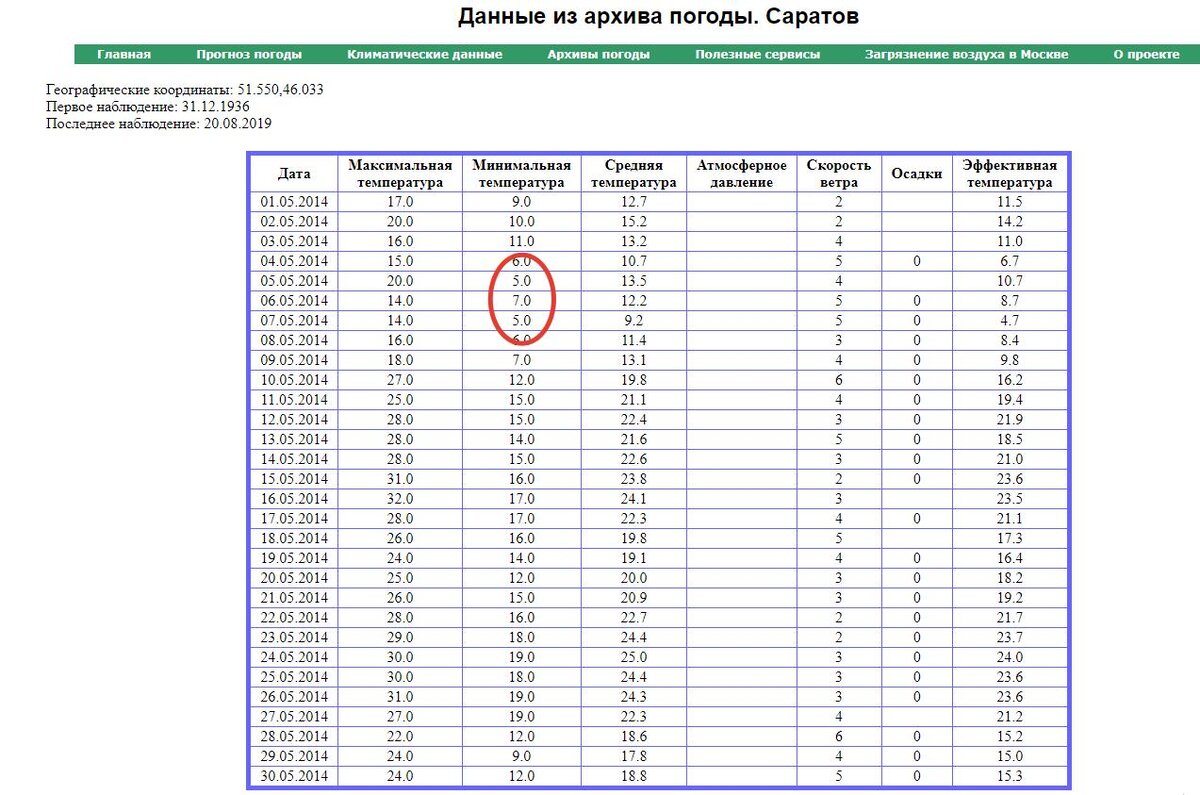Select Климатические данные in the navigation bar
Image resolution: width=1200 pixels, height=795 pixels.
point(424,54)
